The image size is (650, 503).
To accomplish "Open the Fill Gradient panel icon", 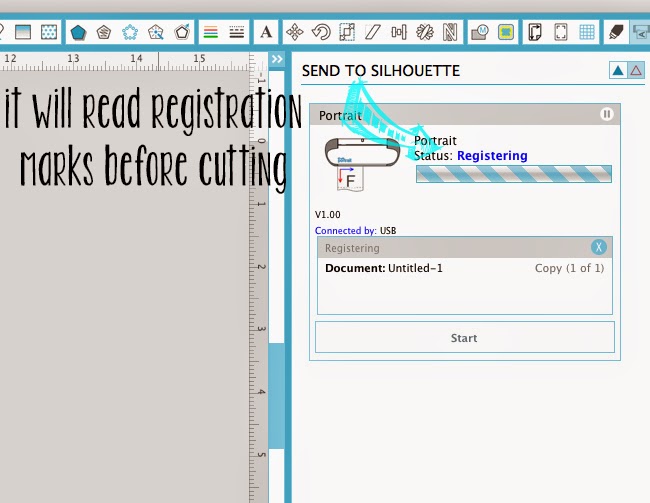I will coord(23,32).
